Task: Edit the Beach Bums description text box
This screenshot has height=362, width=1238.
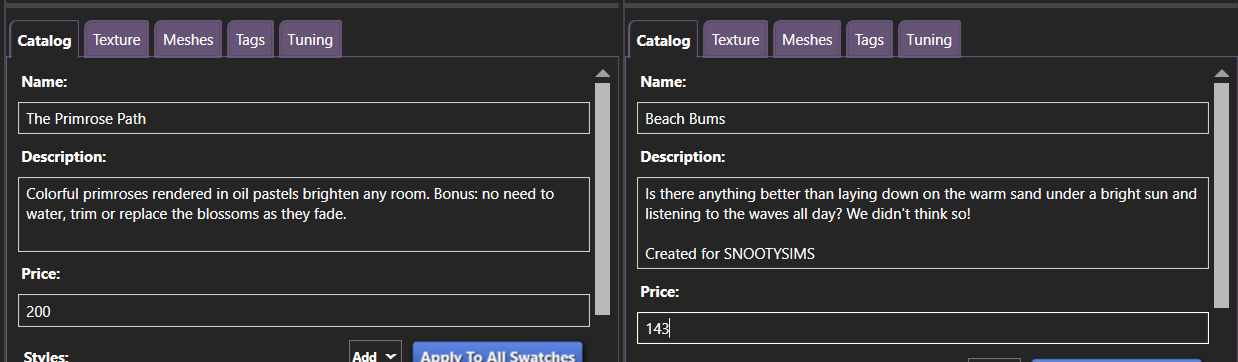Action: (x=923, y=223)
